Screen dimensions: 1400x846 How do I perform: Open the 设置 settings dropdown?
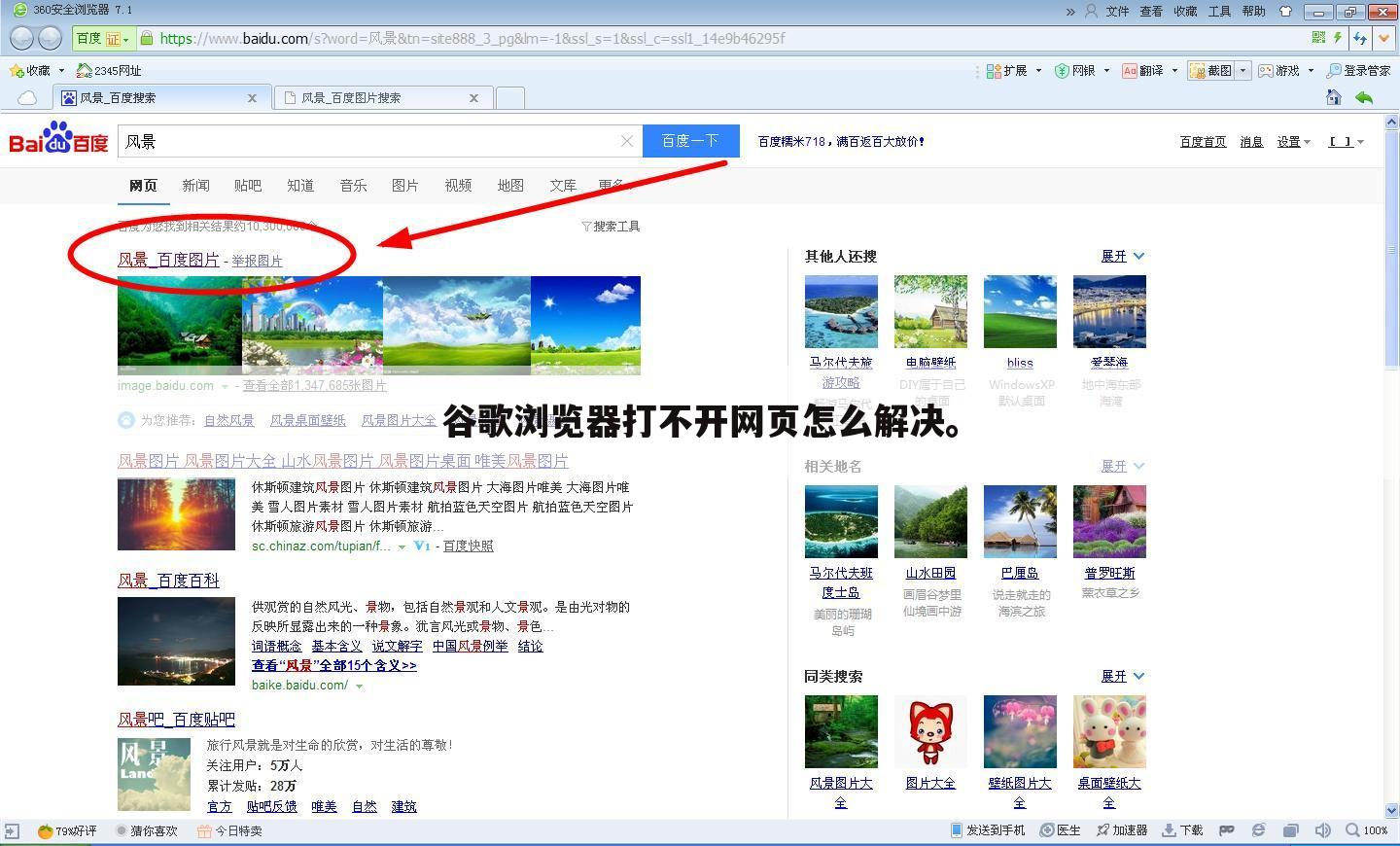tap(1294, 142)
